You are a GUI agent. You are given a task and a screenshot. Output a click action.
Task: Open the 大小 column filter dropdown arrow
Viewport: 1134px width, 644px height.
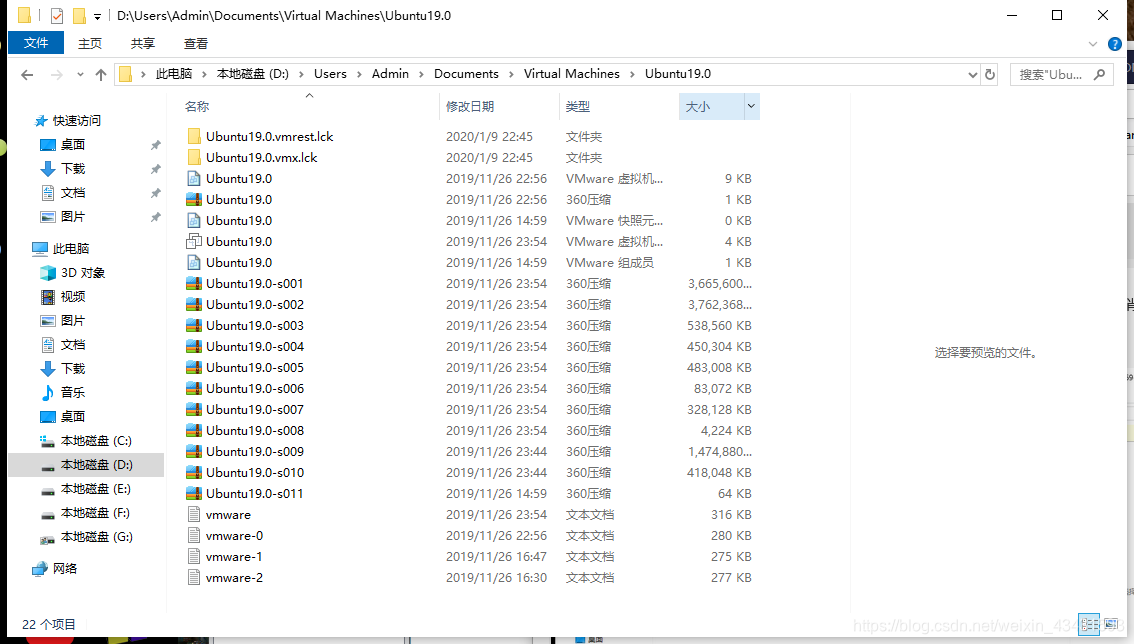coord(751,106)
